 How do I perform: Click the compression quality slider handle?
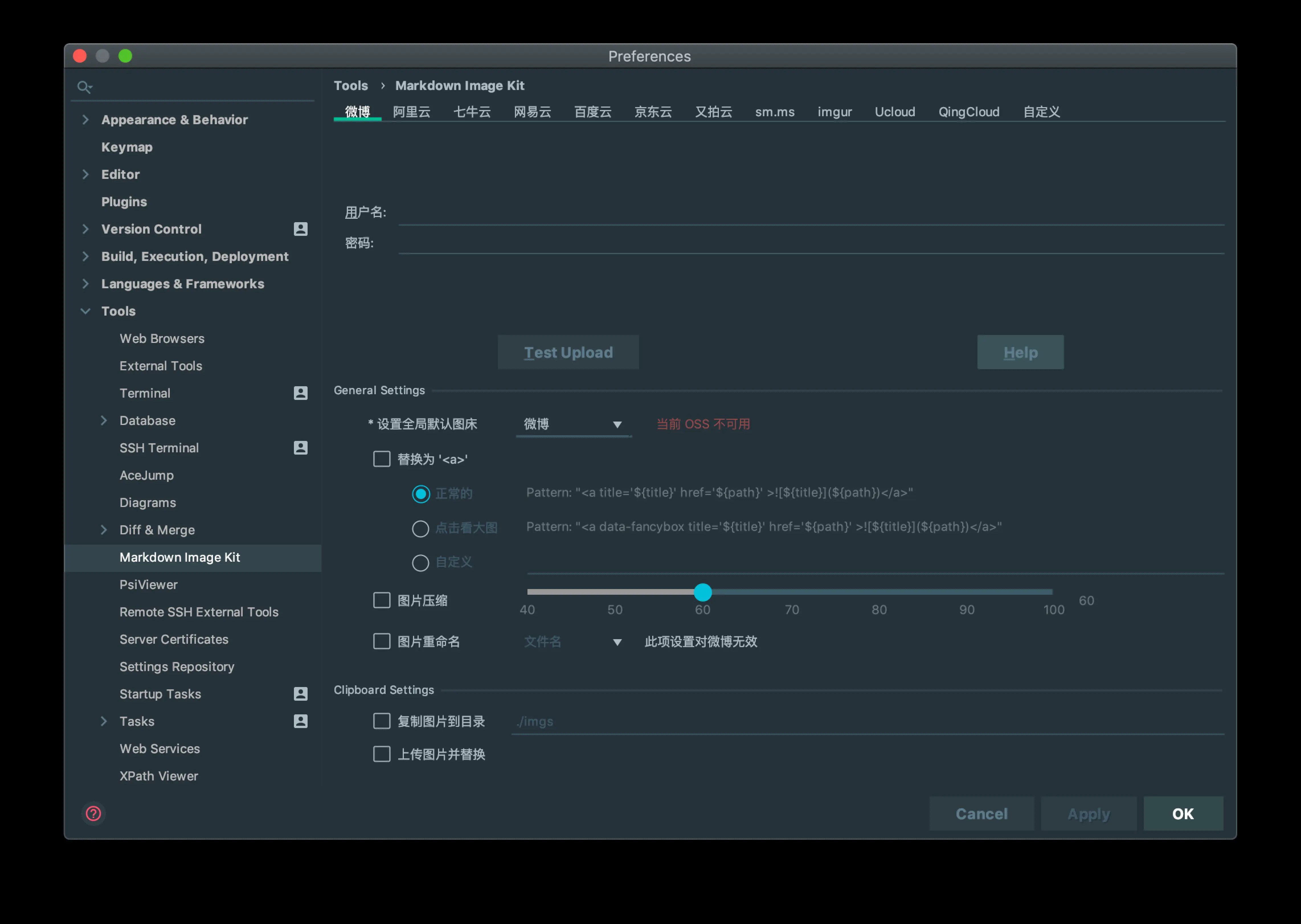click(703, 592)
